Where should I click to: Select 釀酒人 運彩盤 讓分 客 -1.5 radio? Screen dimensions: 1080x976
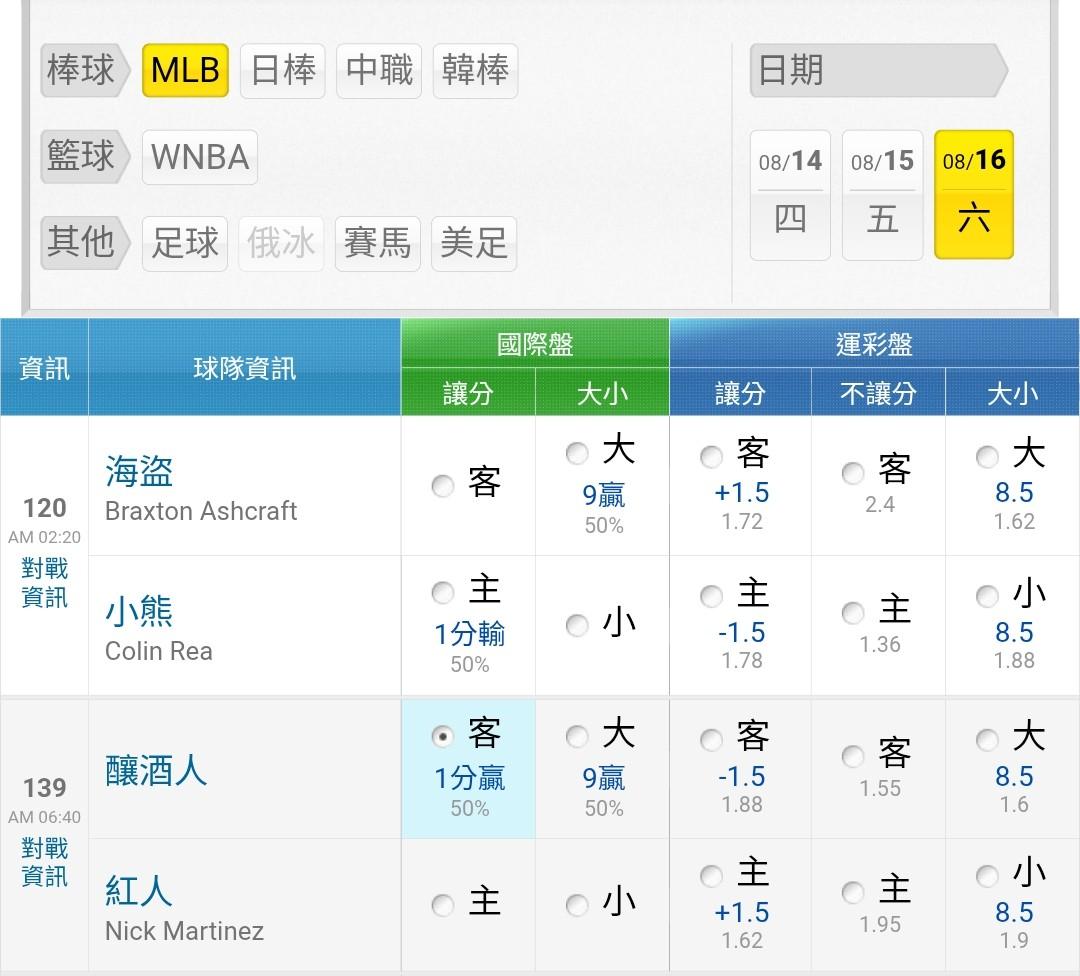pyautogui.click(x=712, y=740)
